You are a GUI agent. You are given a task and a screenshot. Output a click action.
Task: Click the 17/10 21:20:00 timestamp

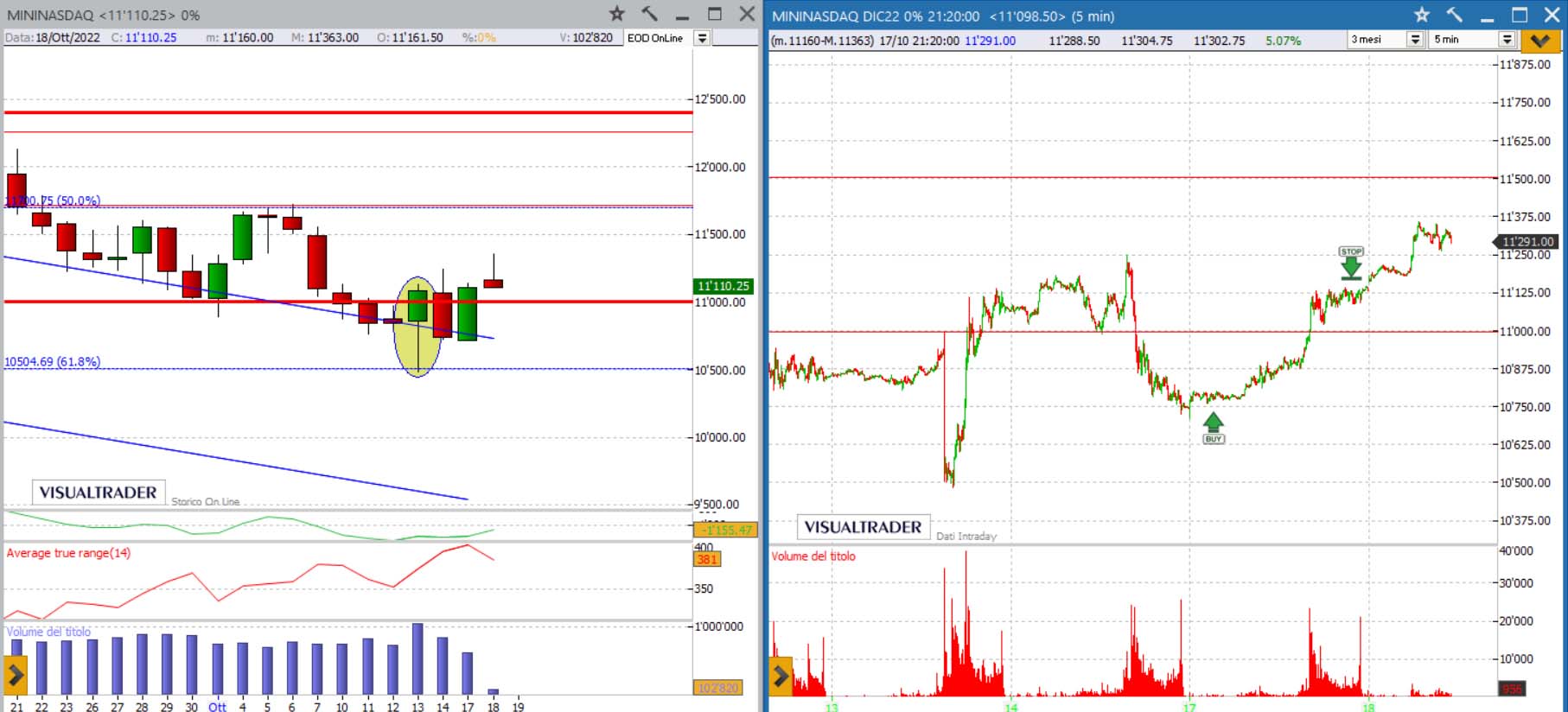[x=919, y=41]
